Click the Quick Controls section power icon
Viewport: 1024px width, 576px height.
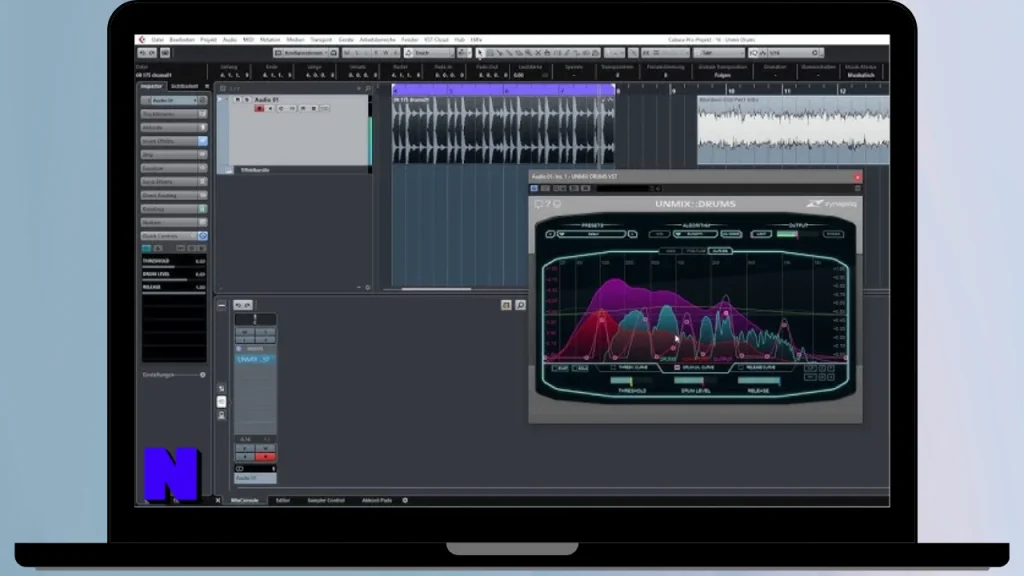tap(202, 236)
